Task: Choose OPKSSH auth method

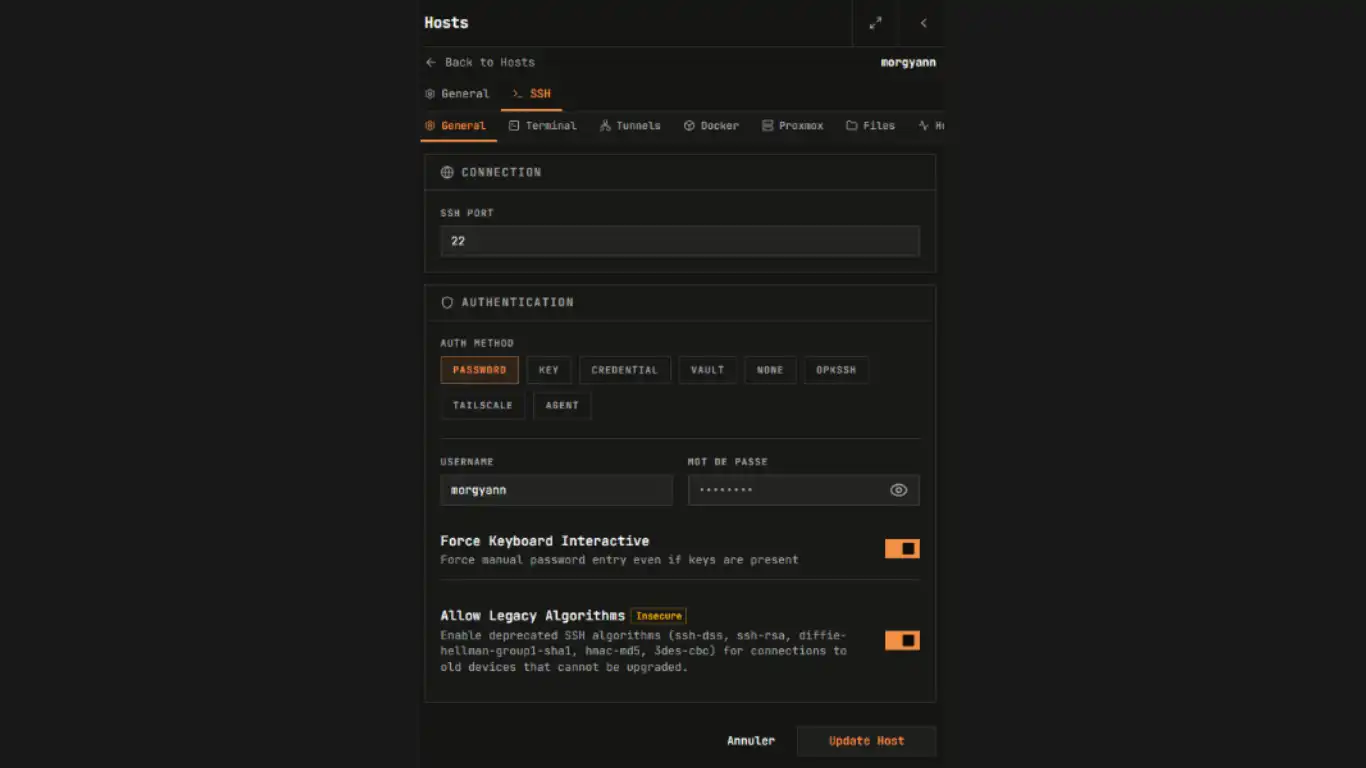Action: coord(836,370)
